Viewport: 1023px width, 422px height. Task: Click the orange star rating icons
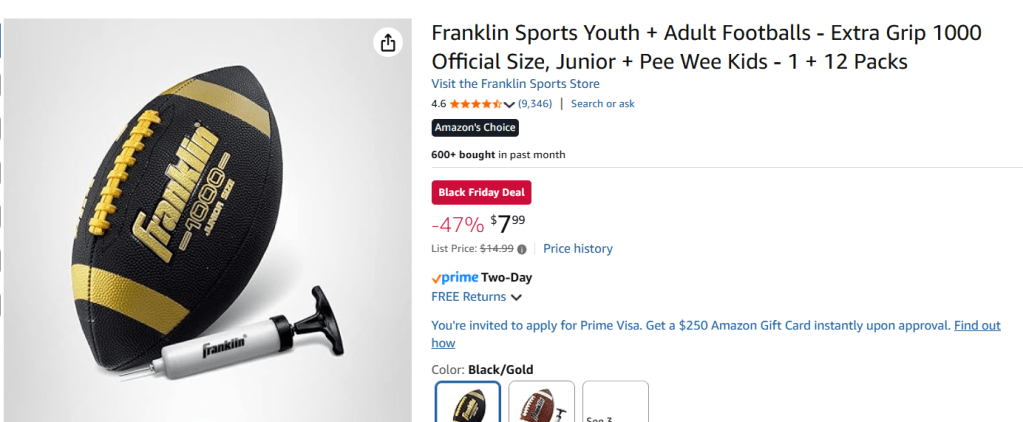click(476, 104)
